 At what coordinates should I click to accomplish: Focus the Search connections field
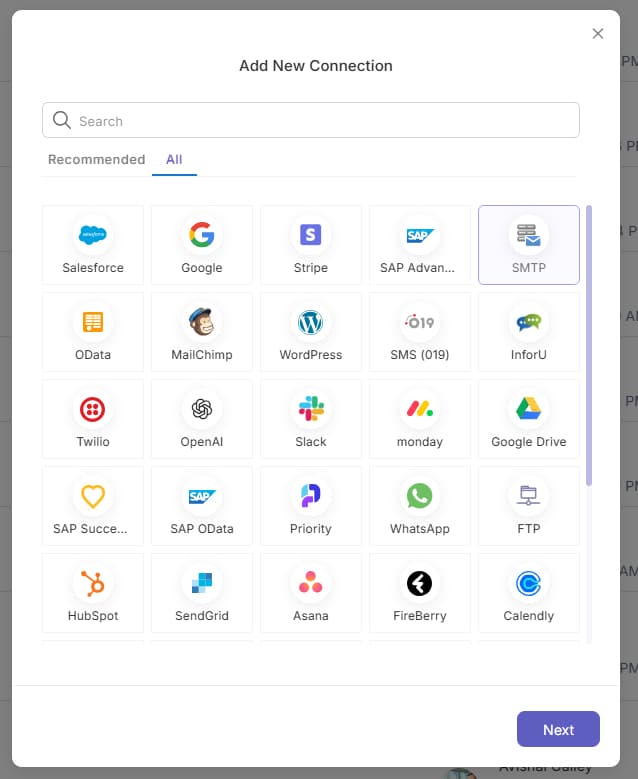(x=311, y=120)
